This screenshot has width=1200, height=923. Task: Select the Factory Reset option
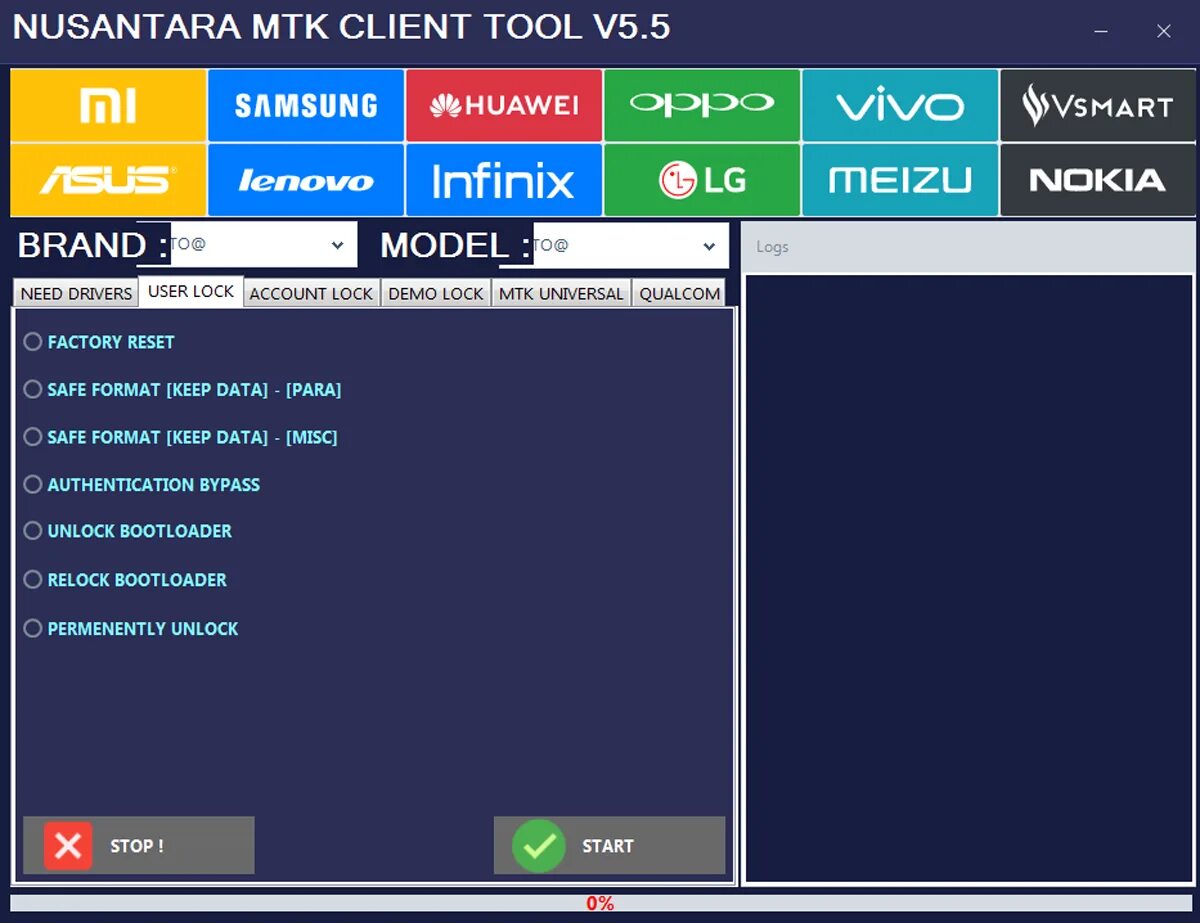(99, 342)
